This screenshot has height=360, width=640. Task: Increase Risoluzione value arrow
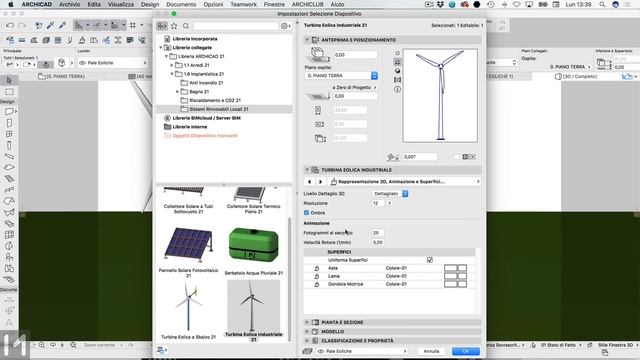click(x=389, y=203)
